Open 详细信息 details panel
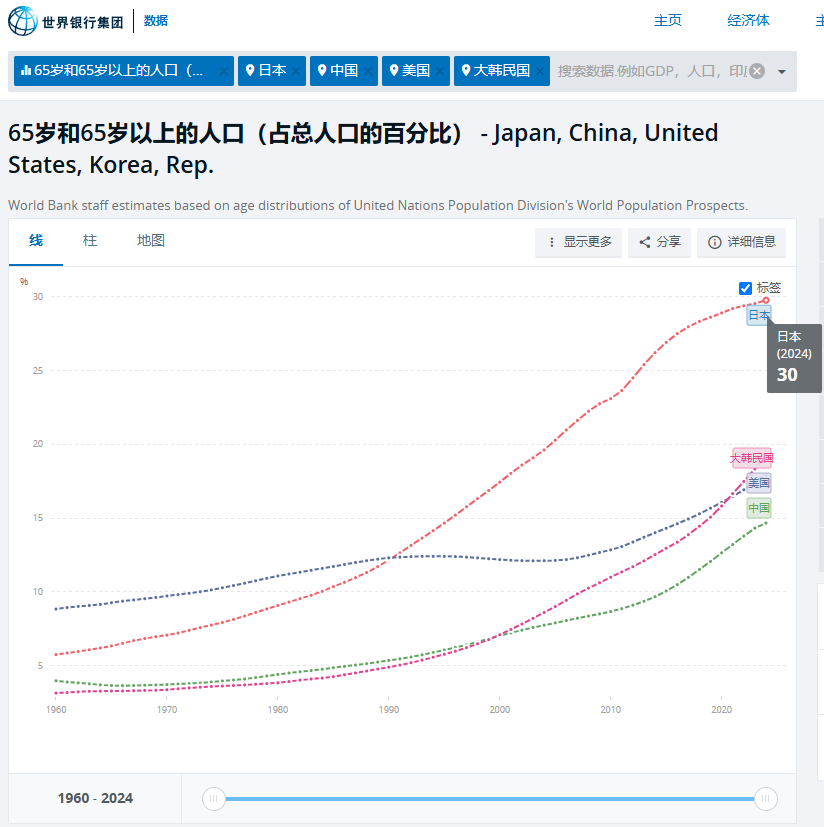 tap(741, 242)
